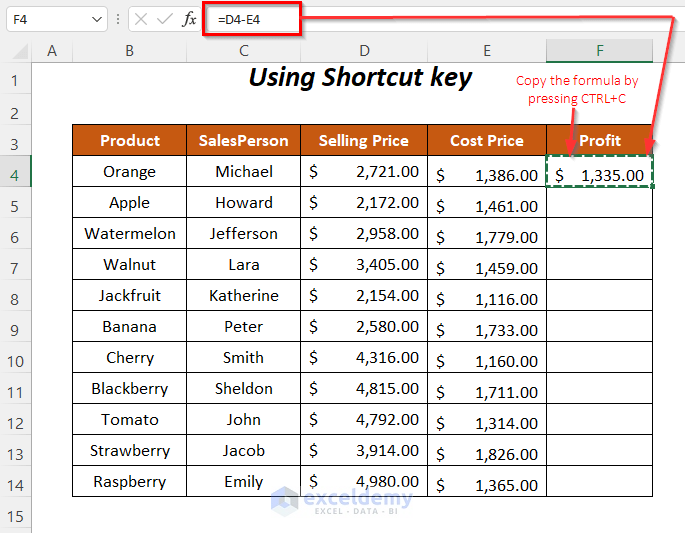685x533 pixels.
Task: Click the Cancel X icon in formula bar
Action: pyautogui.click(x=141, y=19)
